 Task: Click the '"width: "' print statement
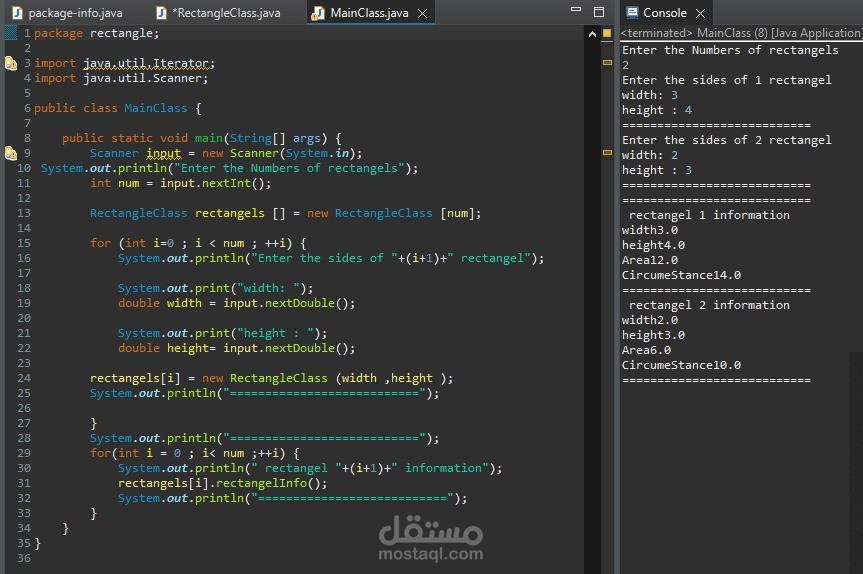(215, 288)
